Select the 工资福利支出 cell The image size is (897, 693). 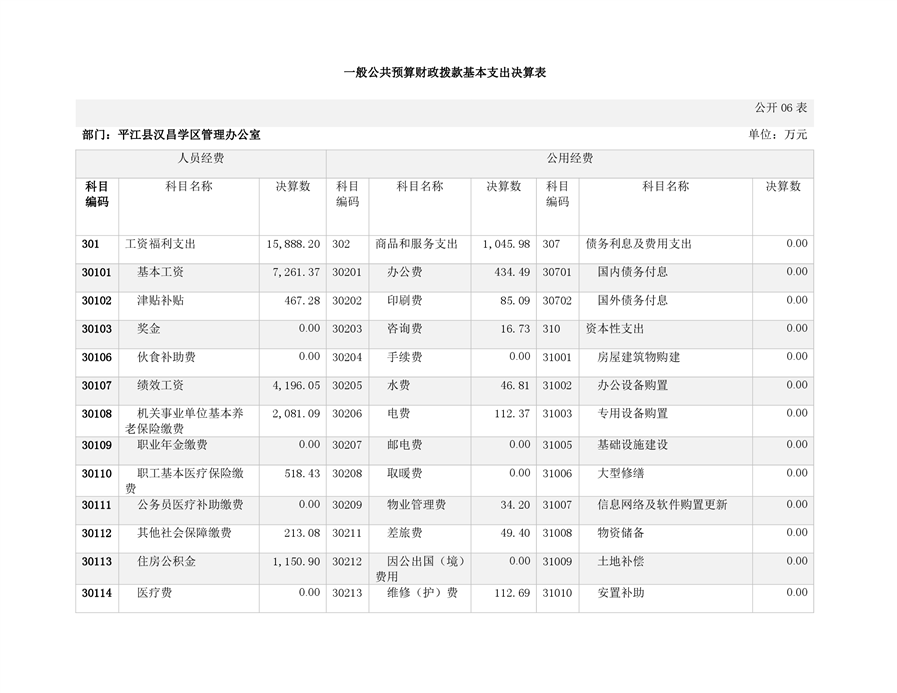tap(160, 244)
